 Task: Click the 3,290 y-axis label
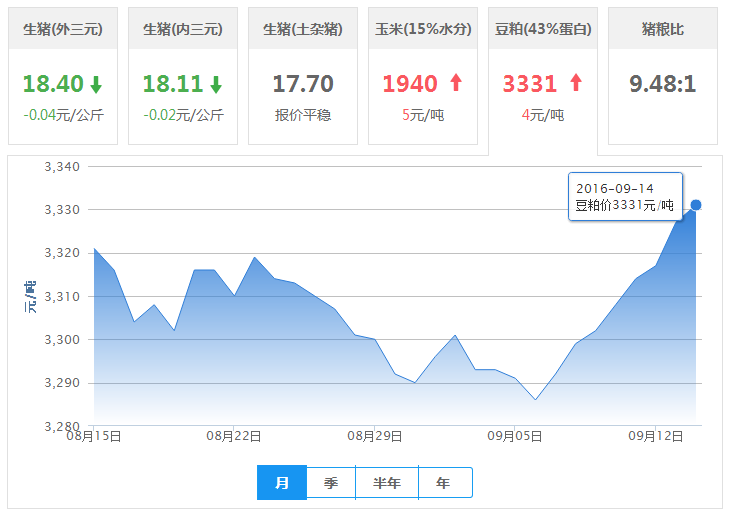click(x=62, y=383)
